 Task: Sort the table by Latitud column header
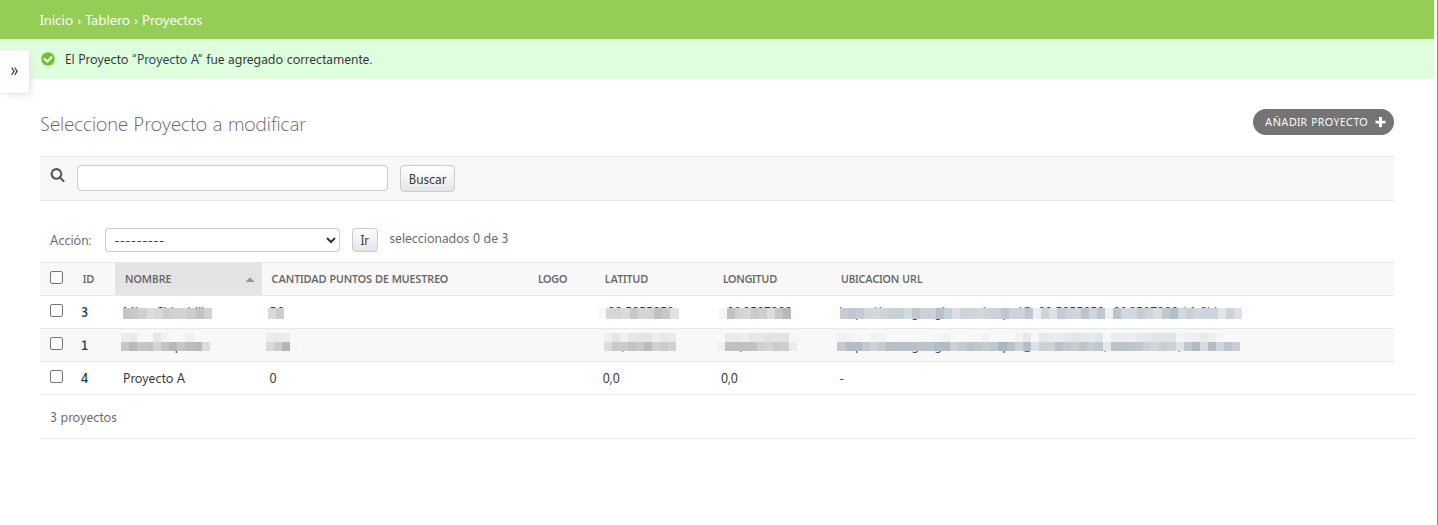(626, 279)
